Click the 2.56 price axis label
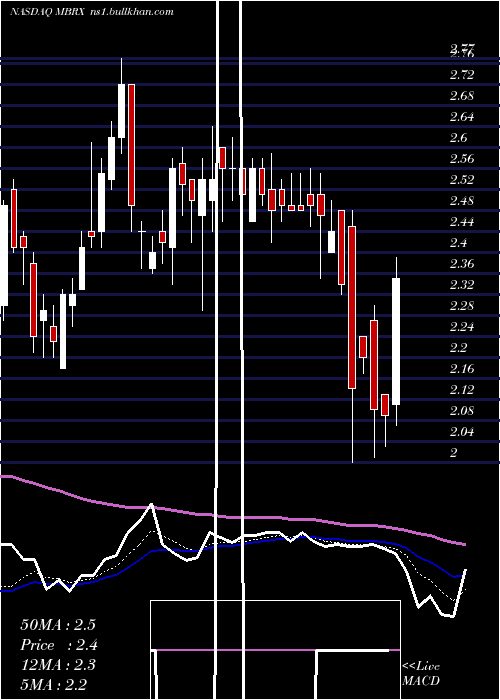Screen dimensions: 500x700 click(462, 158)
